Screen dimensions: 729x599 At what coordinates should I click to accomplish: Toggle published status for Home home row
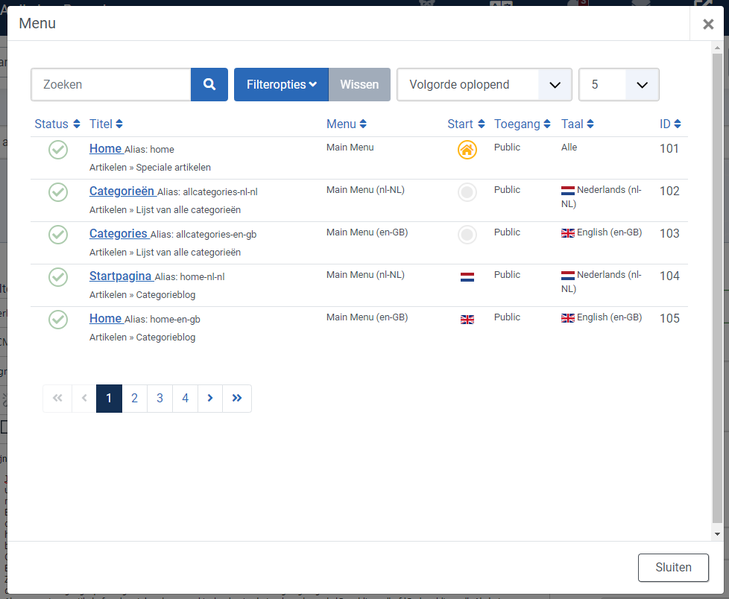click(58, 150)
